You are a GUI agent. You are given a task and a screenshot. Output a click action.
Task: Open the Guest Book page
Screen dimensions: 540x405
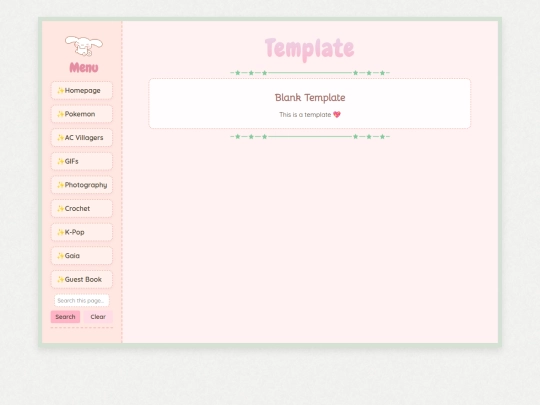click(x=82, y=279)
